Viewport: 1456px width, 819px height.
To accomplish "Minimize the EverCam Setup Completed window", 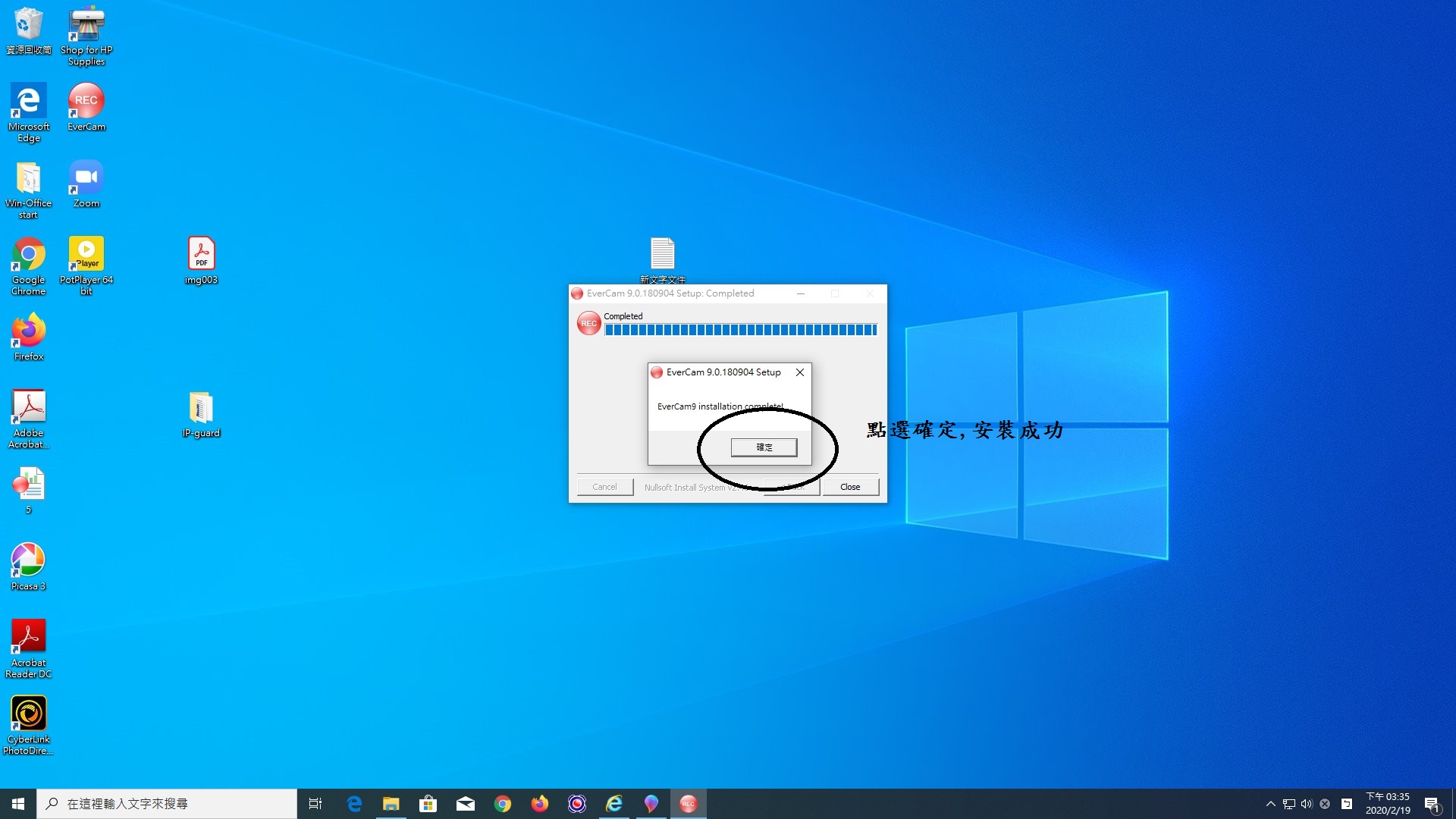I will (x=801, y=293).
